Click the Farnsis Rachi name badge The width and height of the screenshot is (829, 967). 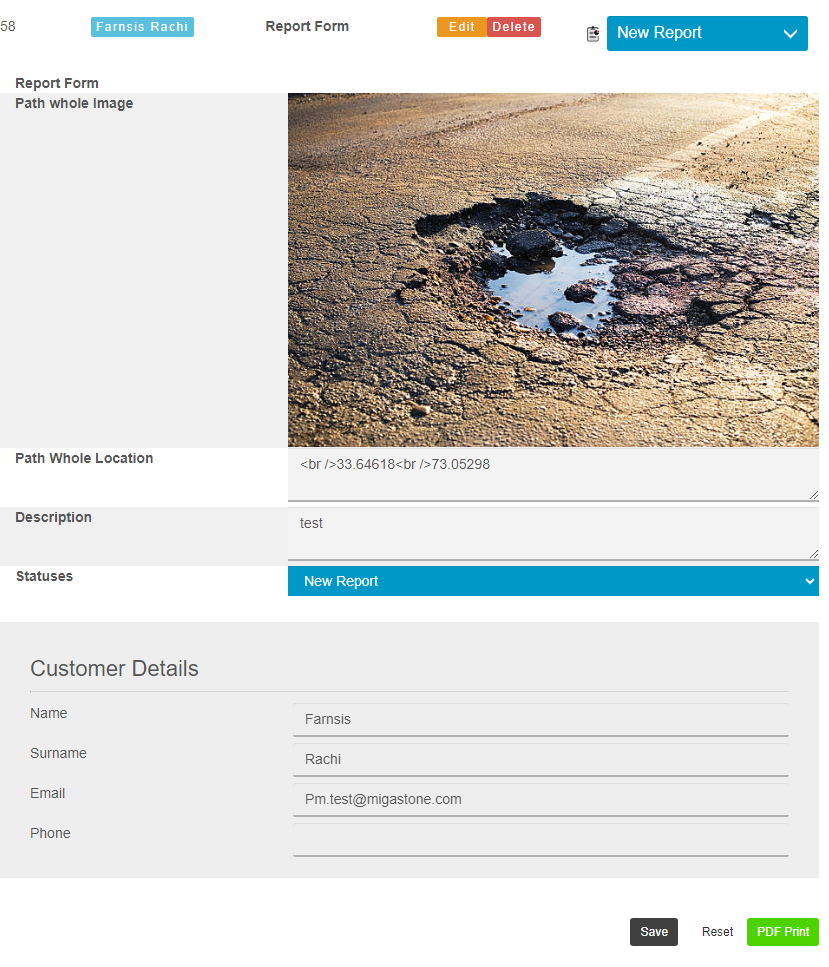click(x=142, y=27)
